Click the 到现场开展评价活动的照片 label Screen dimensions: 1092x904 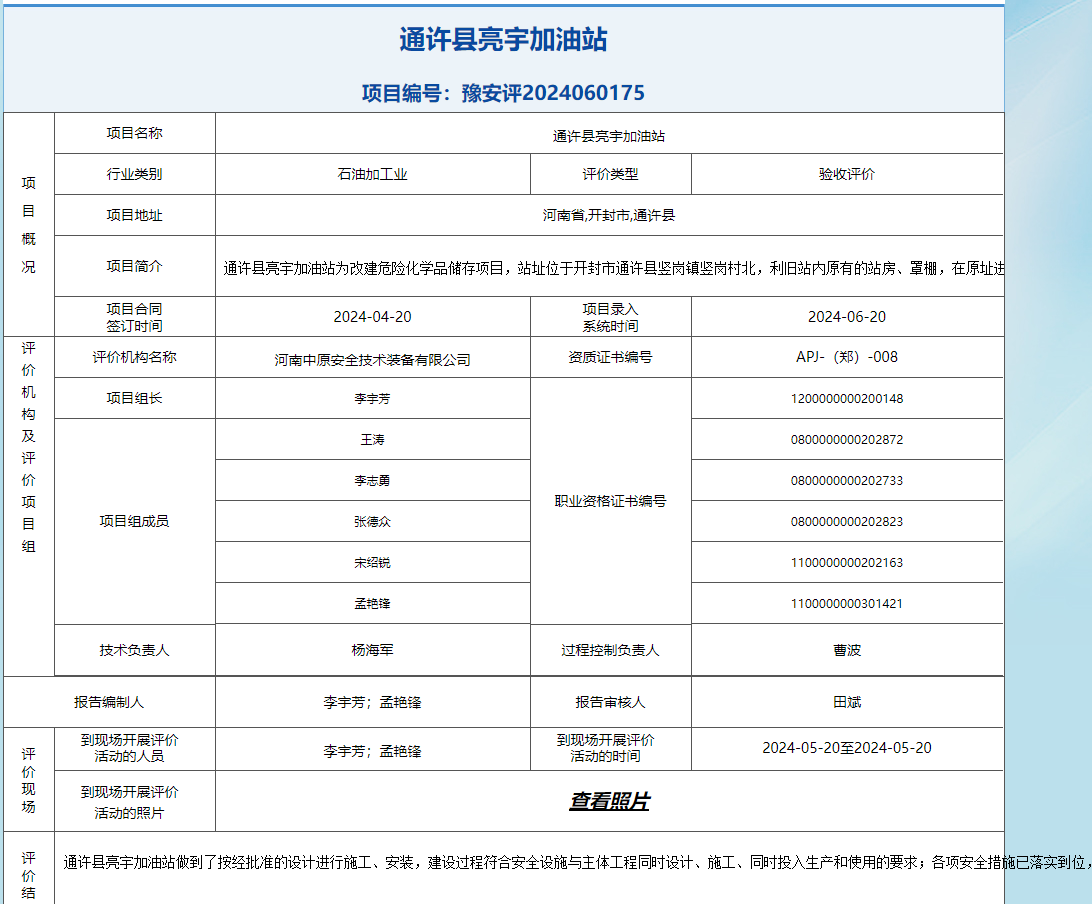coord(130,802)
